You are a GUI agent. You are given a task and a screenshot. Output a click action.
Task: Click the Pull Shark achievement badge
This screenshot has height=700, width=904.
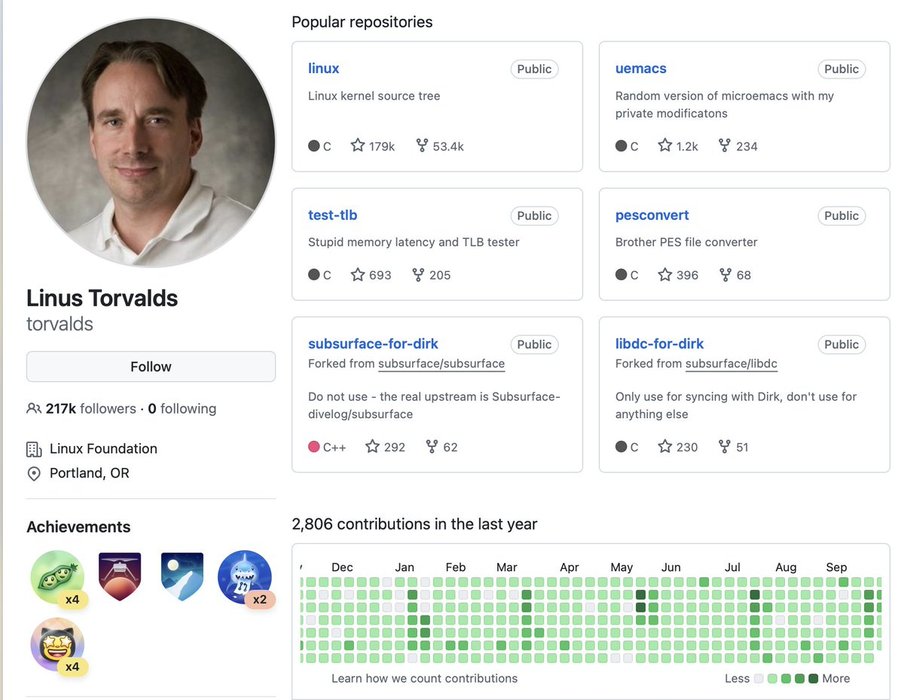[244, 576]
